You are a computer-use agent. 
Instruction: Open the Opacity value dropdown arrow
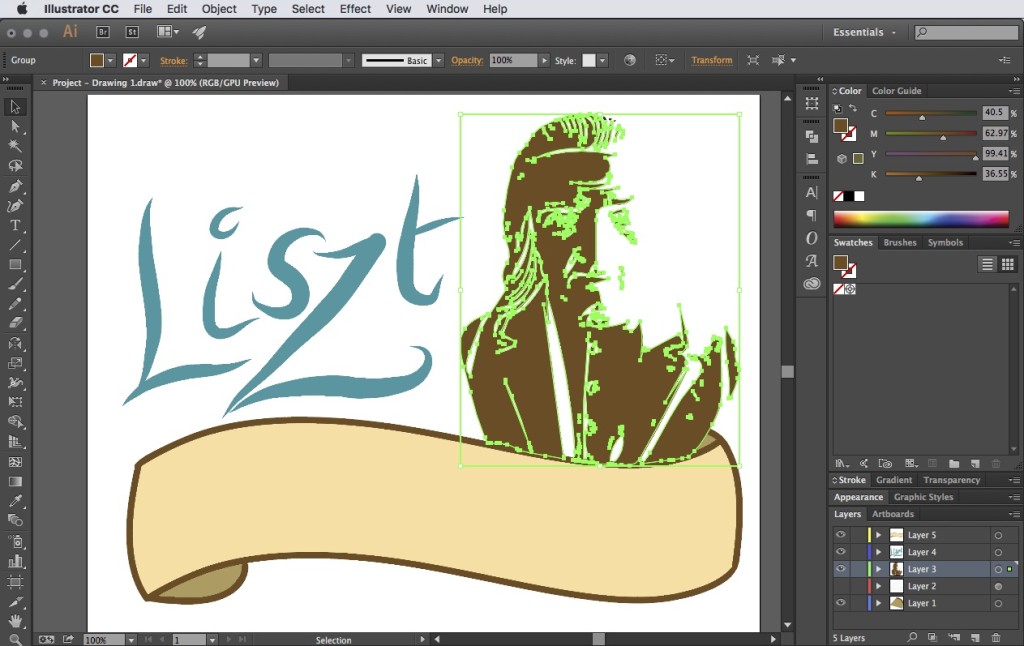(544, 60)
